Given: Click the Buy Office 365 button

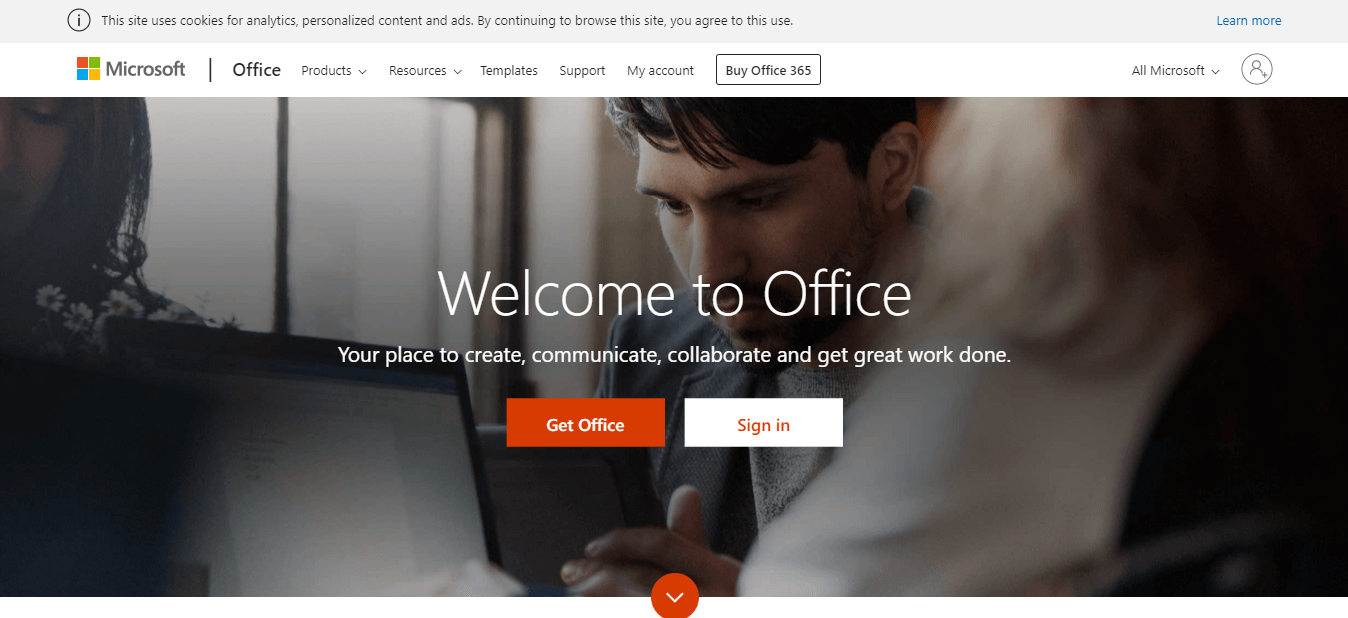Looking at the screenshot, I should point(768,70).
